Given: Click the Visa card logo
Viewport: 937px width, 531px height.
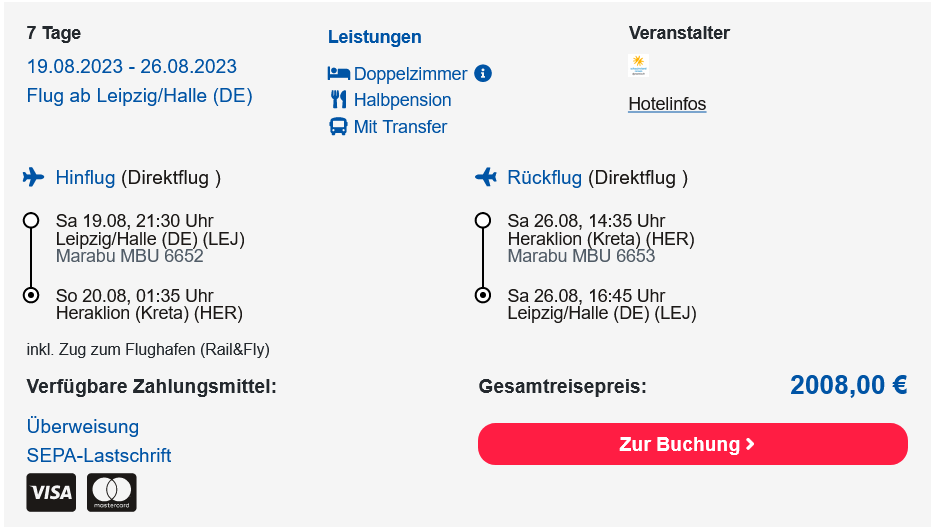Looking at the screenshot, I should (x=51, y=492).
